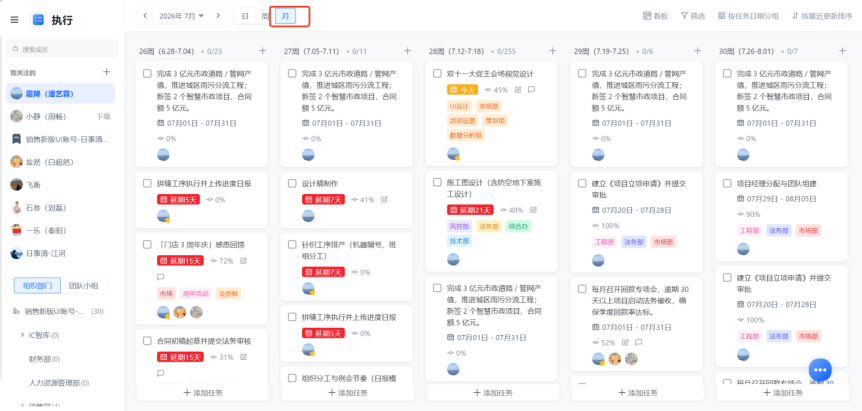Check the 26周 拼缝工序执行并上传进度日报 checkbox
This screenshot has height=411, width=862.
pyautogui.click(x=147, y=184)
